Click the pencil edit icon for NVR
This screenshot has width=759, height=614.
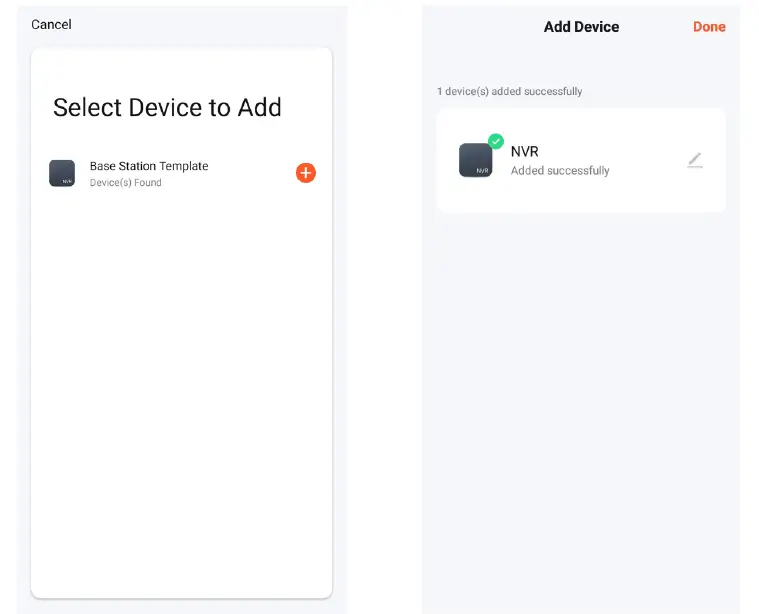point(695,160)
